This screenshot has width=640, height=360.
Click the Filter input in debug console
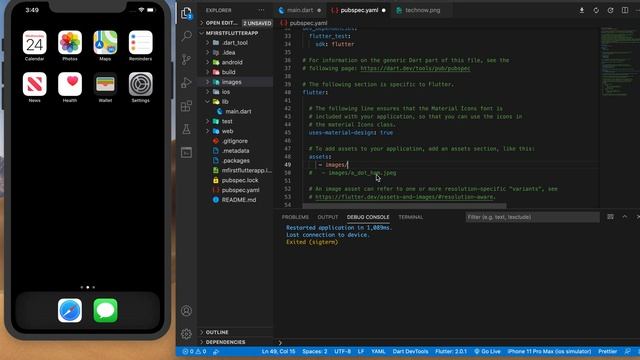tap(532, 217)
